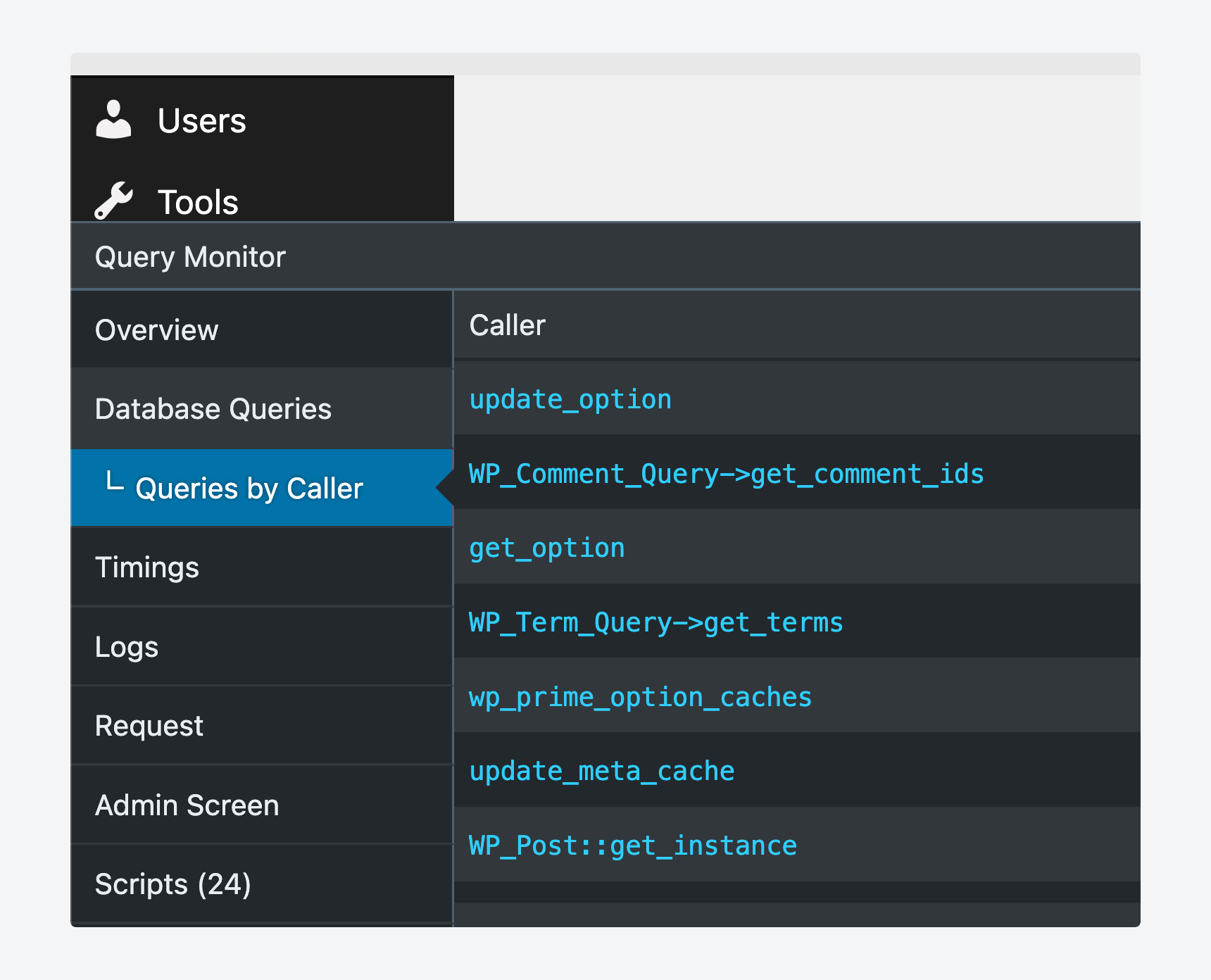The height and width of the screenshot is (980, 1211).
Task: Select Database Queries in the sidebar
Action: [213, 409]
